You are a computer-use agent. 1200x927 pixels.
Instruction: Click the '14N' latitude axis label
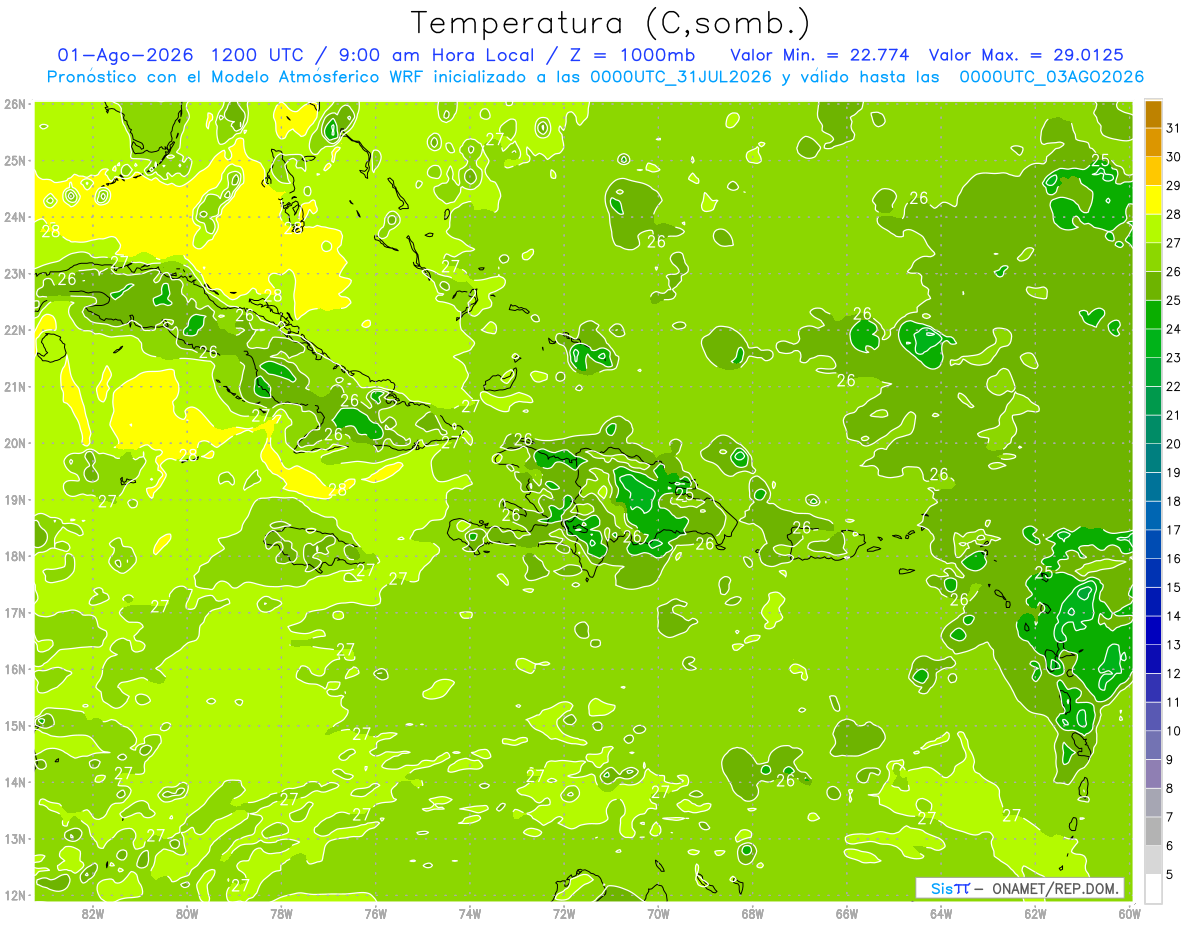coord(15,782)
